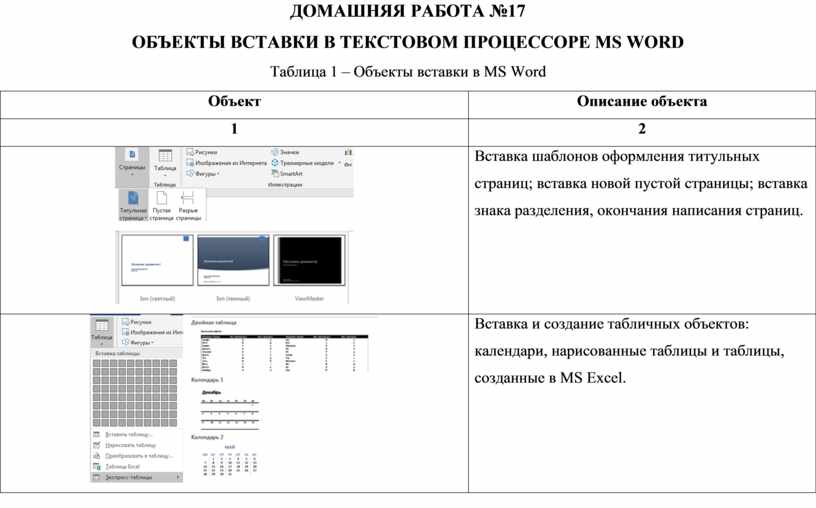The height and width of the screenshot is (508, 816).
Task: Click Рисунки in the Страницы ribbon screenshot
Action: click(x=202, y=153)
